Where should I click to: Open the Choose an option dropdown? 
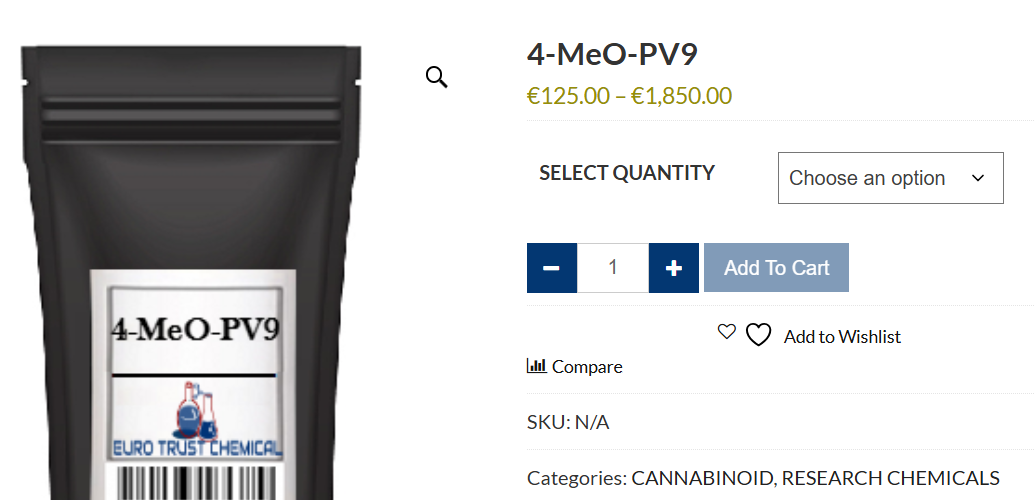pos(890,178)
